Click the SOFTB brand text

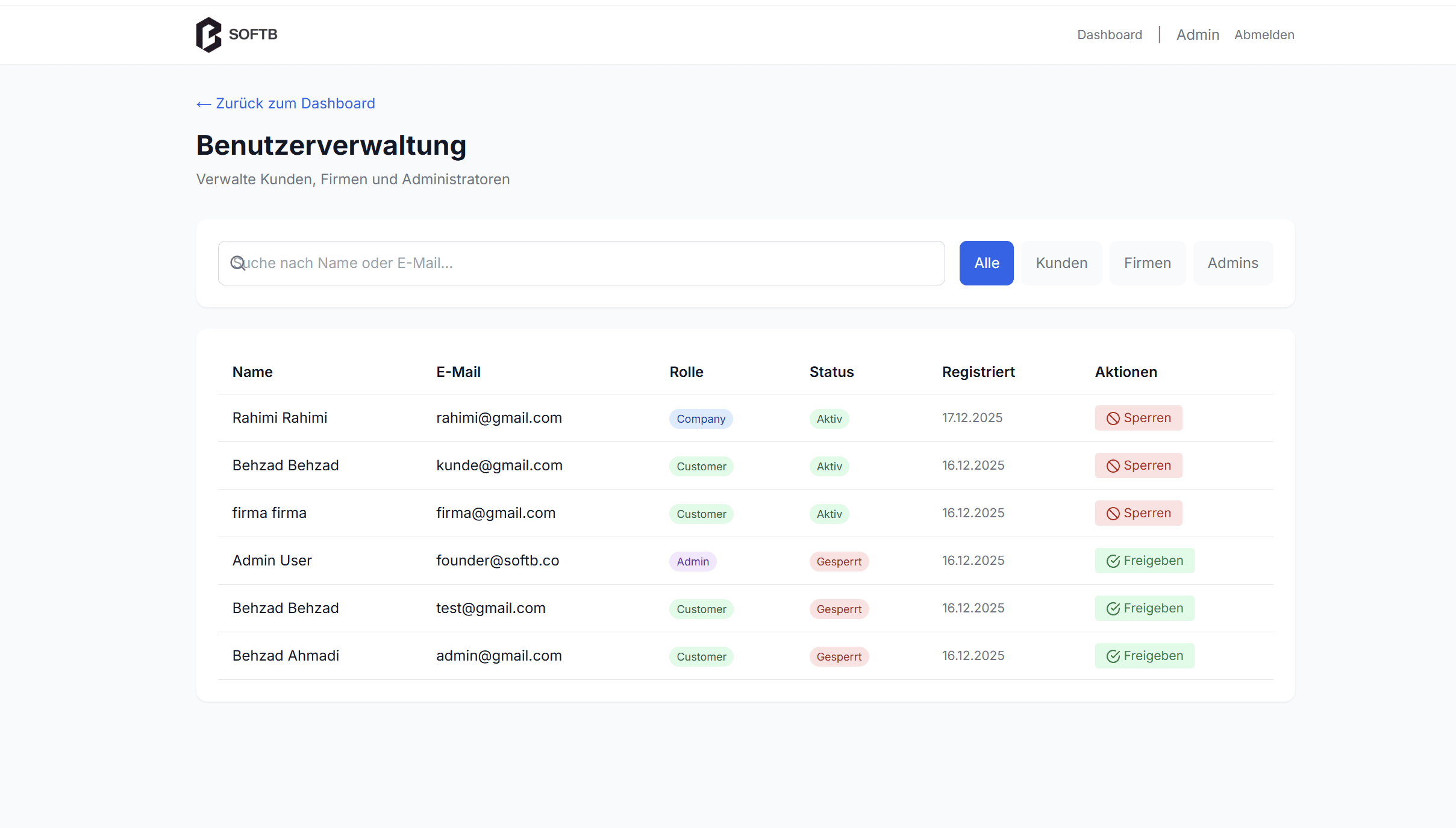pos(253,34)
